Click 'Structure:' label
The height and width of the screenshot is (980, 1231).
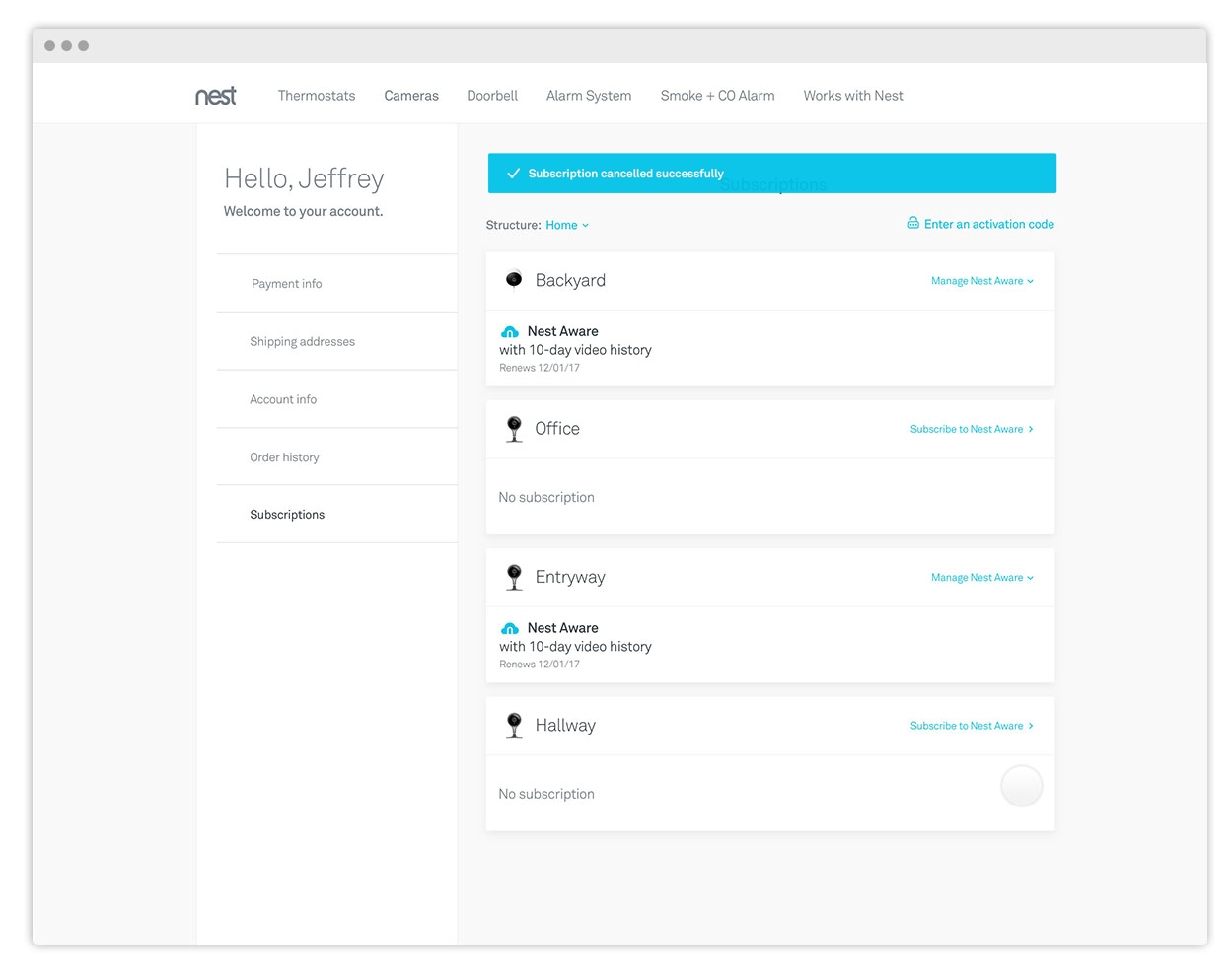point(513,225)
